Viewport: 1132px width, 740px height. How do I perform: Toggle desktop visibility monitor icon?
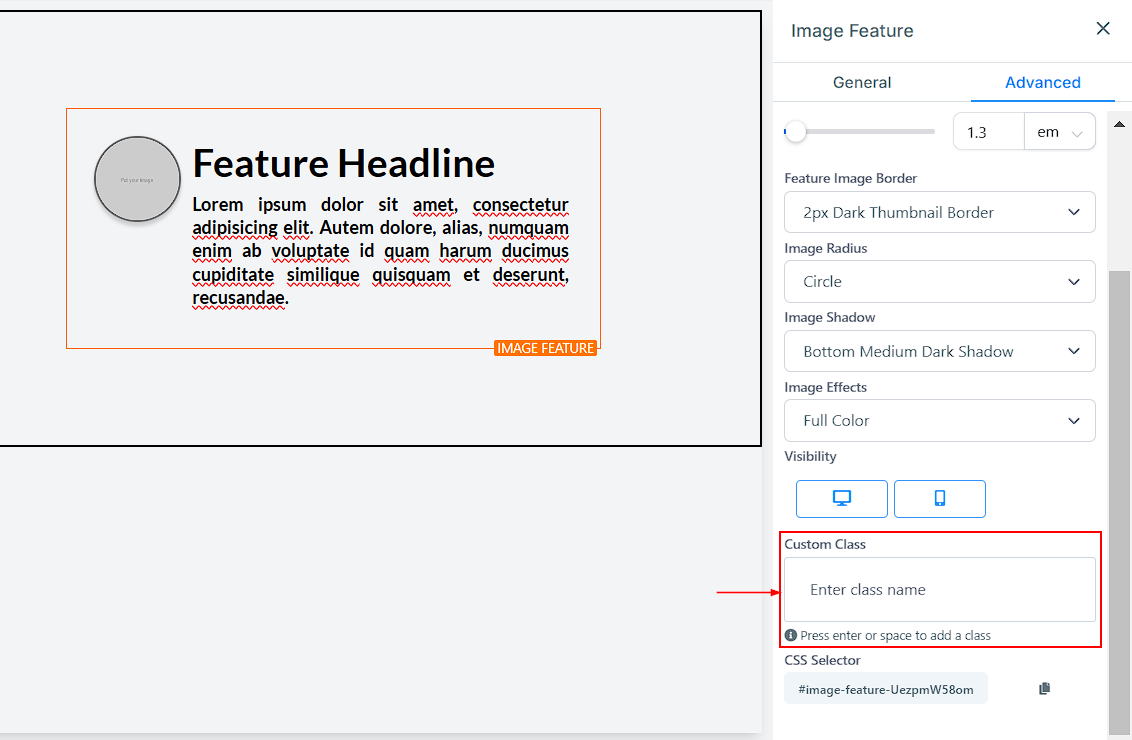[841, 499]
